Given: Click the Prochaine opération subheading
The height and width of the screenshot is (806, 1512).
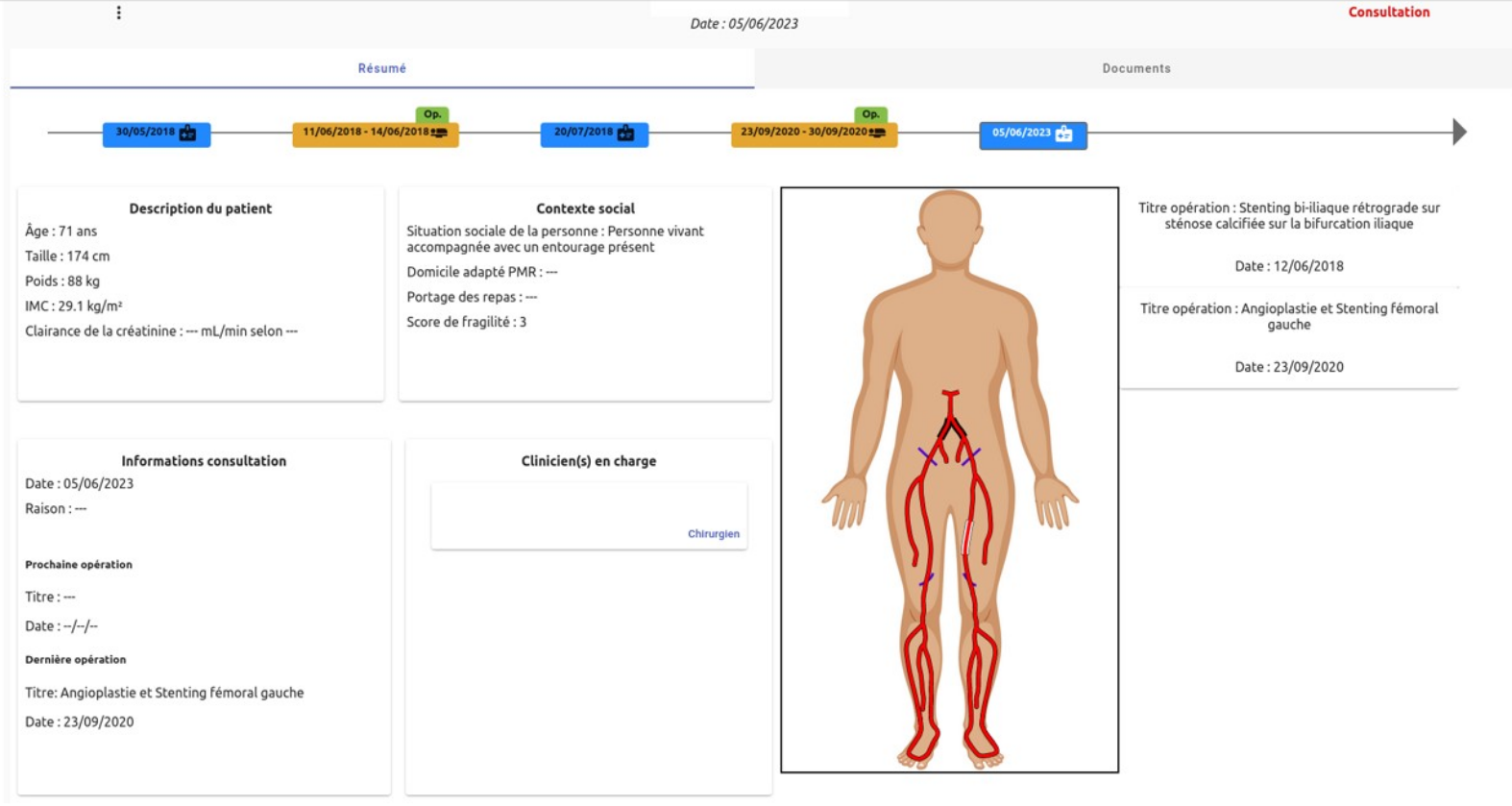Looking at the screenshot, I should click(x=79, y=565).
